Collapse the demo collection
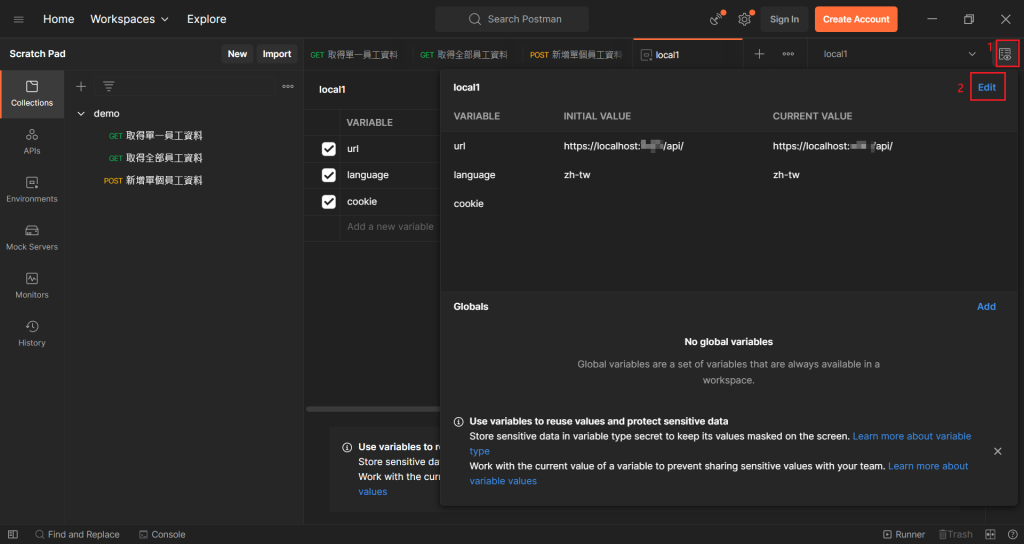This screenshot has height=544, width=1024. point(81,114)
